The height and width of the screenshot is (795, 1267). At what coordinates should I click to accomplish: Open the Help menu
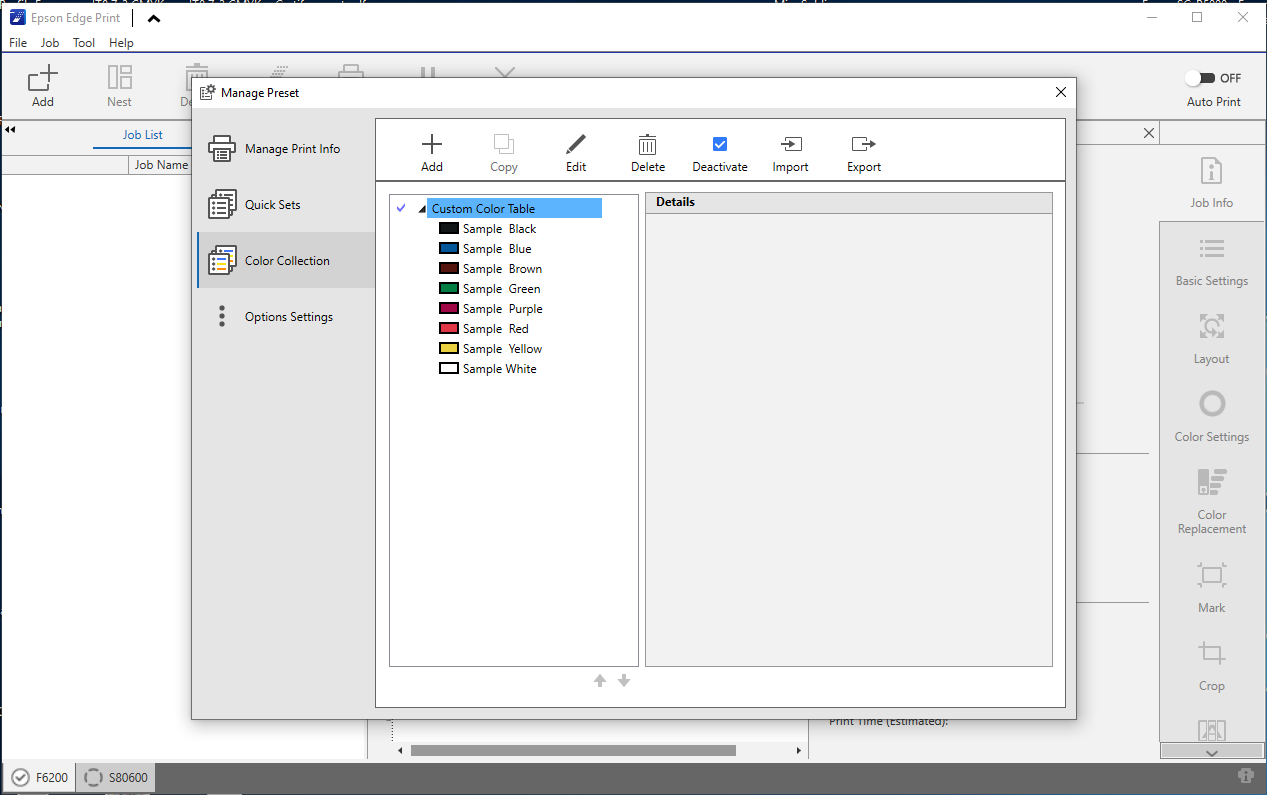tap(121, 43)
